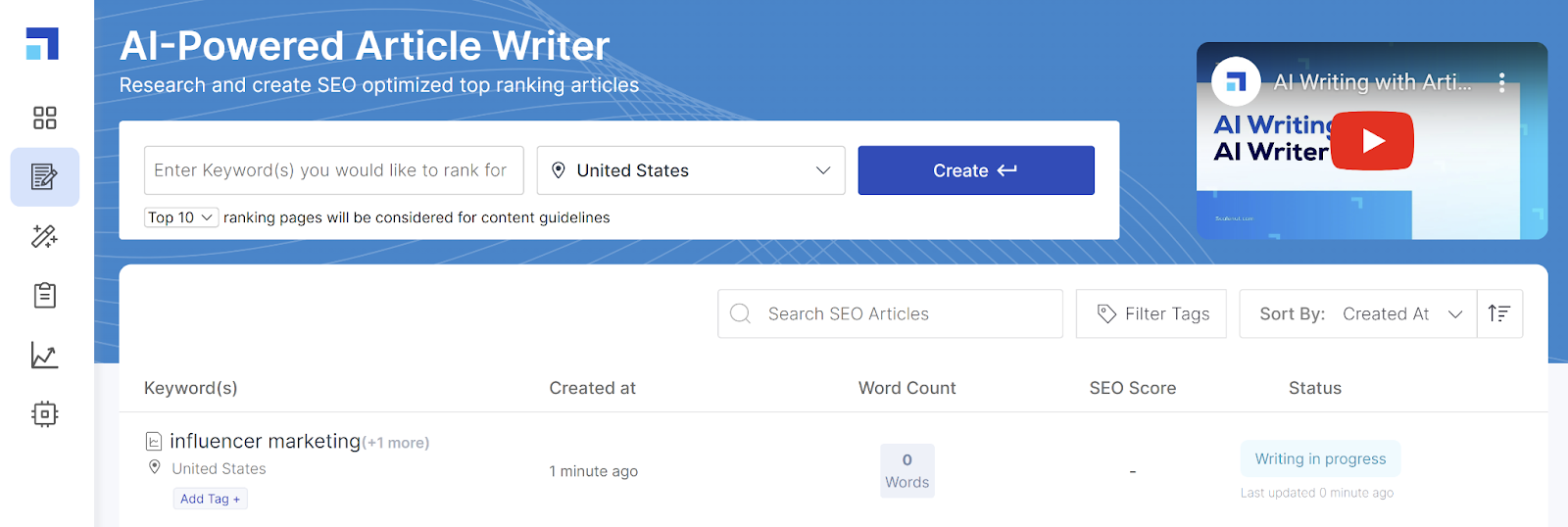Image resolution: width=1568 pixels, height=527 pixels.
Task: Expand the United States location dropdown
Action: [690, 170]
